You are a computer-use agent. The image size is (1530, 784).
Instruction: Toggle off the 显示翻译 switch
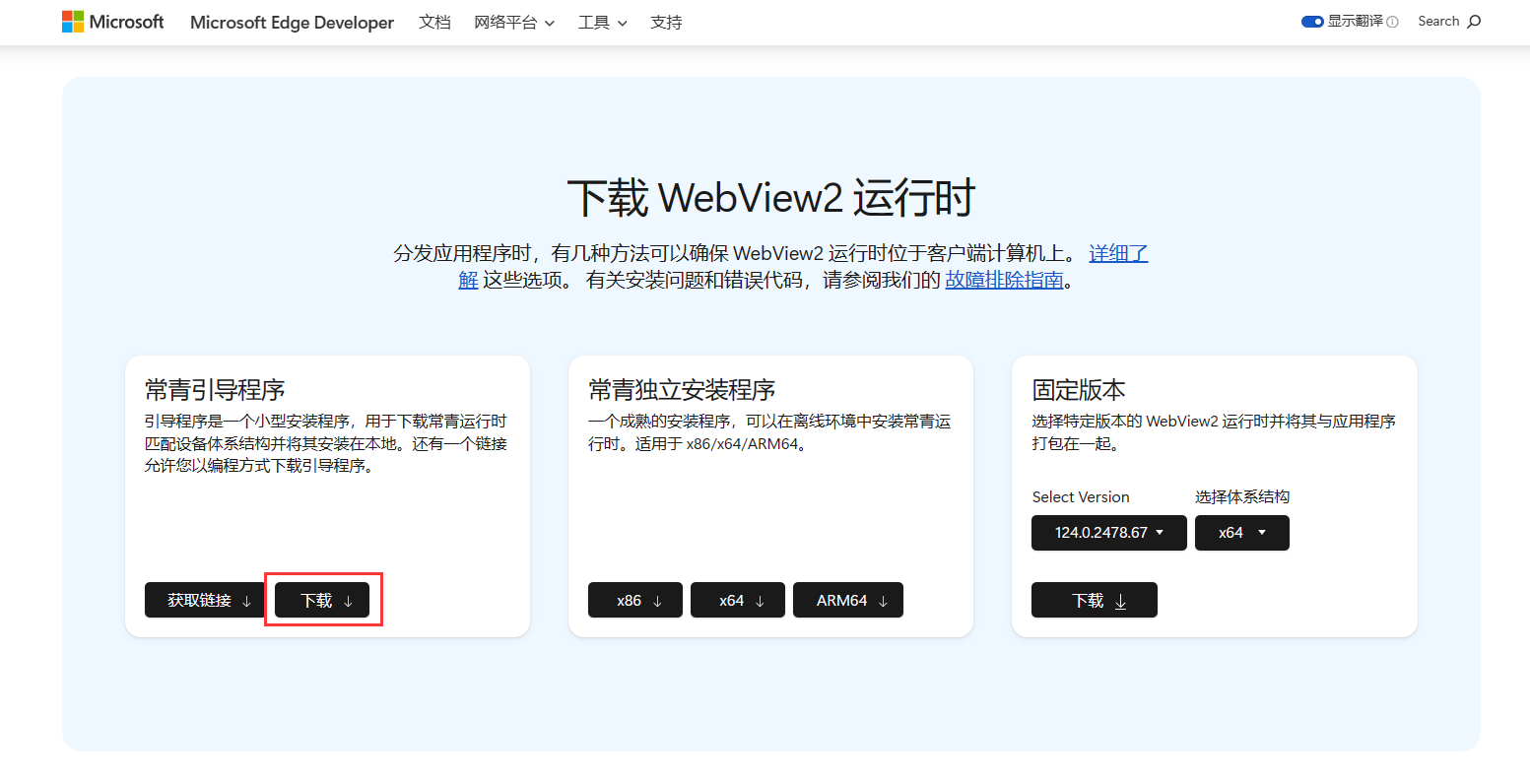[x=1311, y=20]
